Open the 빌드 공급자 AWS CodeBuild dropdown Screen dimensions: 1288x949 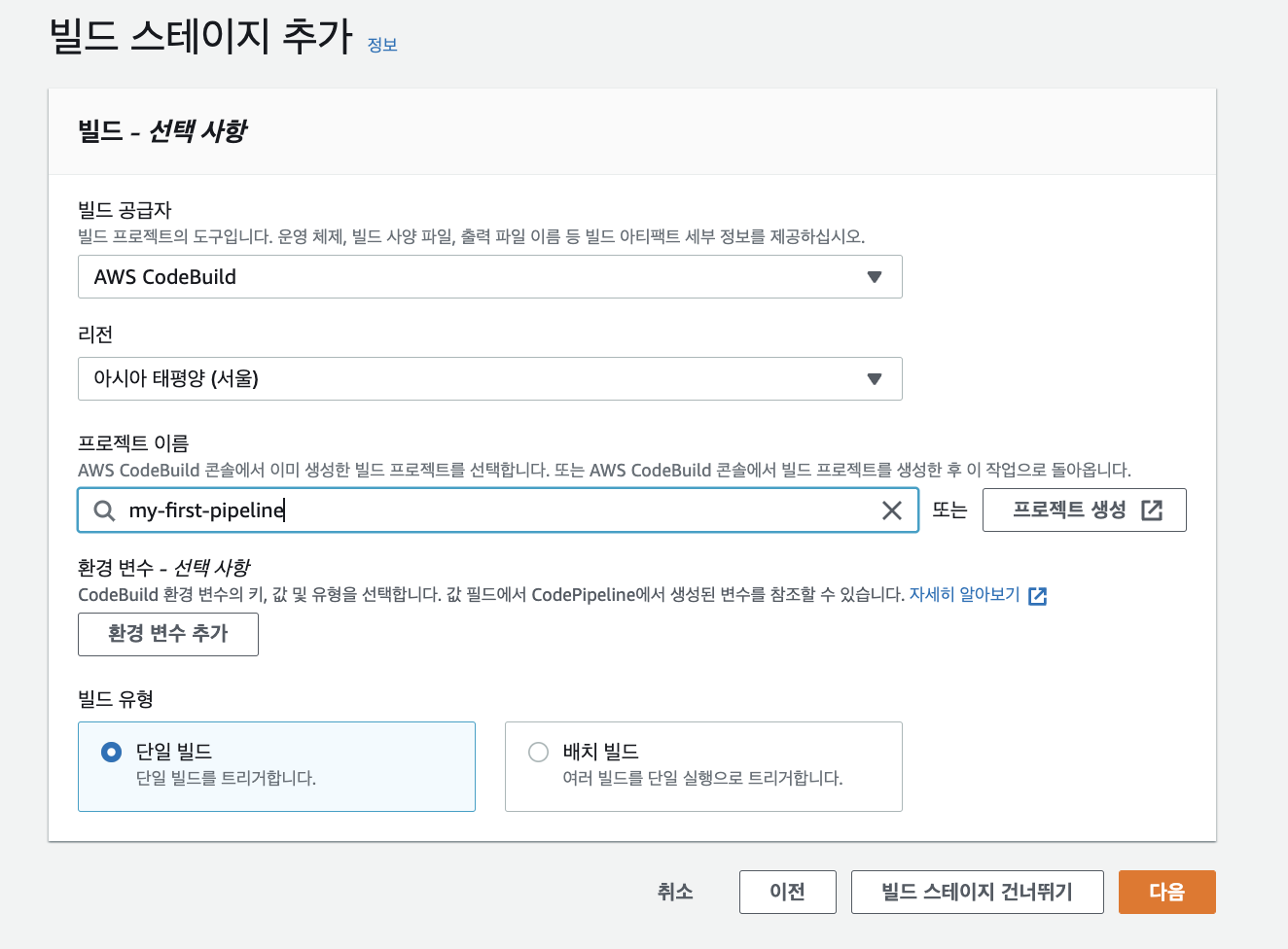click(490, 277)
